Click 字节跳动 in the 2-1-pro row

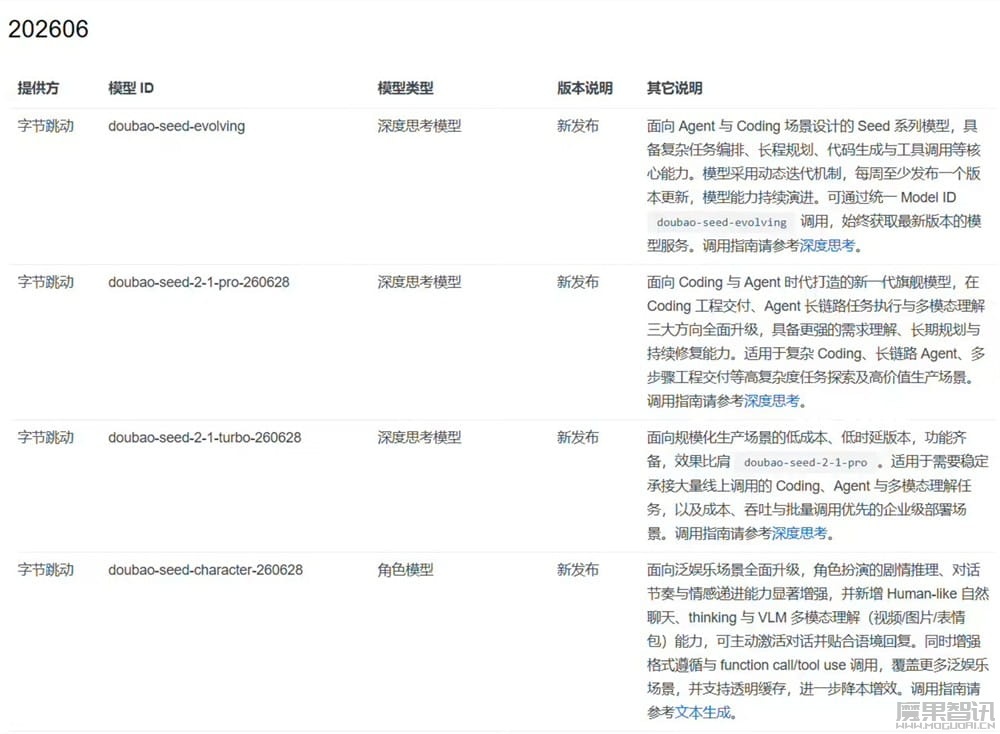click(45, 282)
